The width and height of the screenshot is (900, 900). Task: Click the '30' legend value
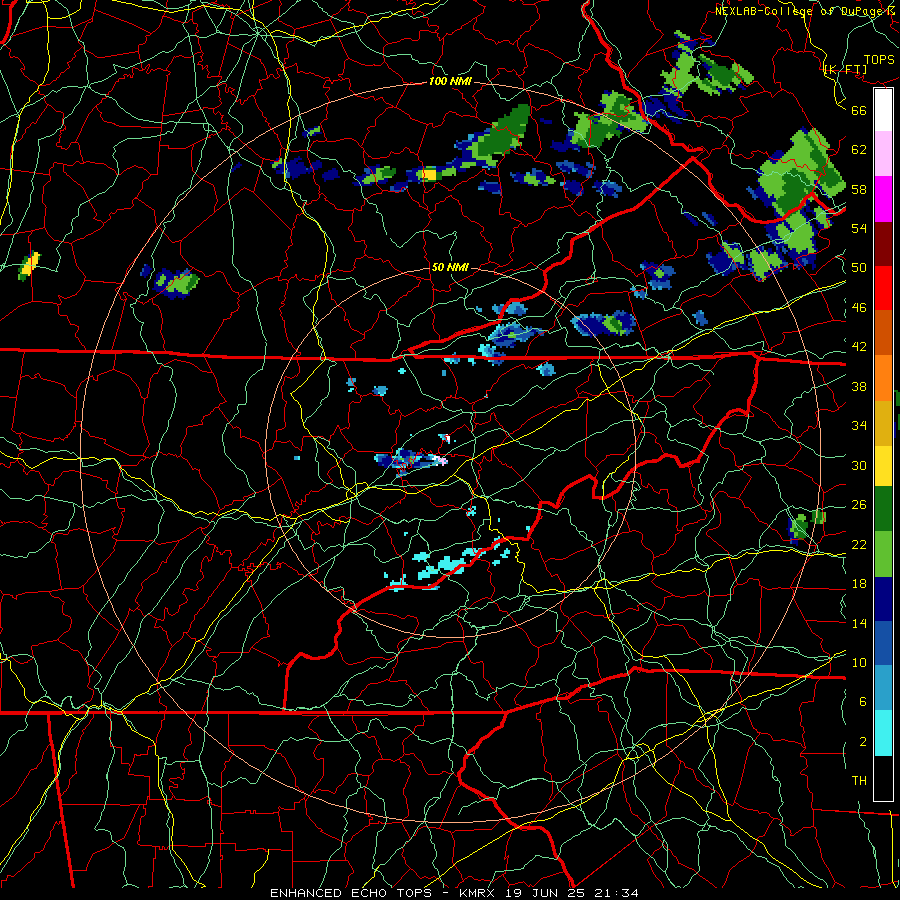pos(859,465)
